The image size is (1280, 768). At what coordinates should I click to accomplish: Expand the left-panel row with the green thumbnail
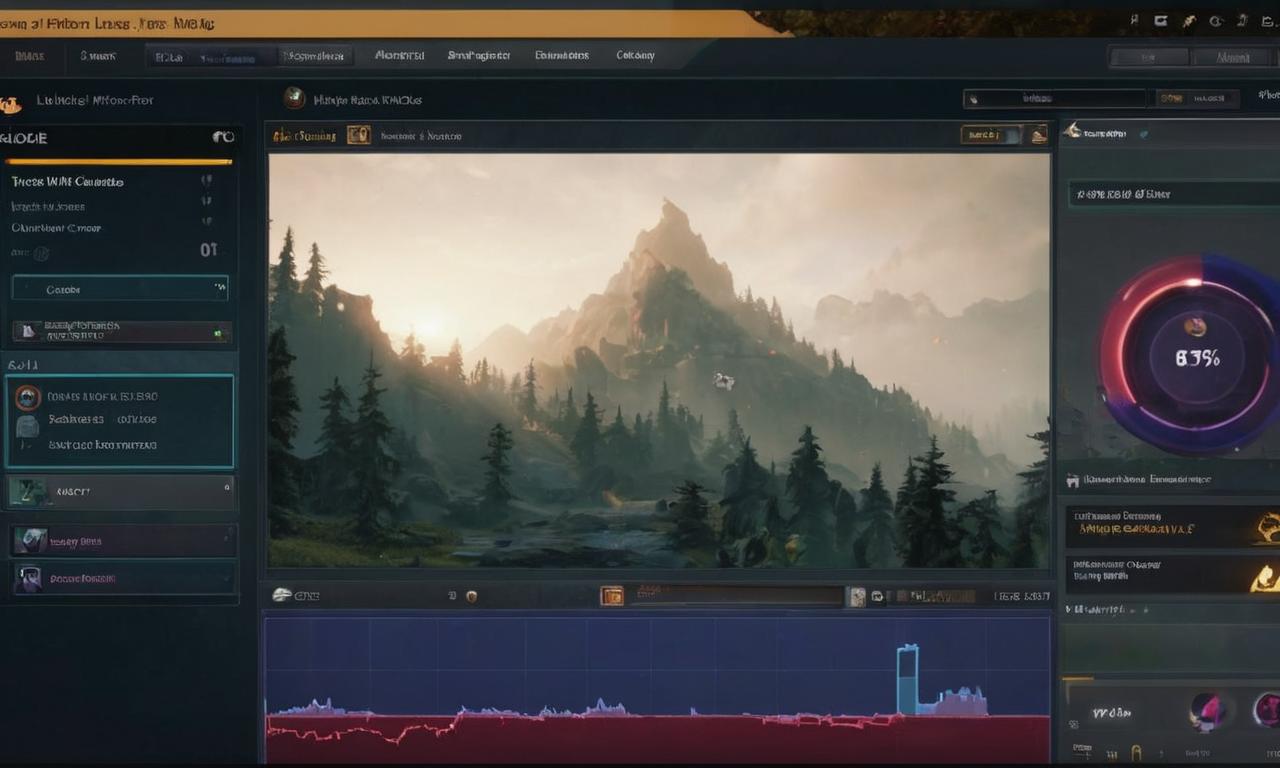pos(120,491)
